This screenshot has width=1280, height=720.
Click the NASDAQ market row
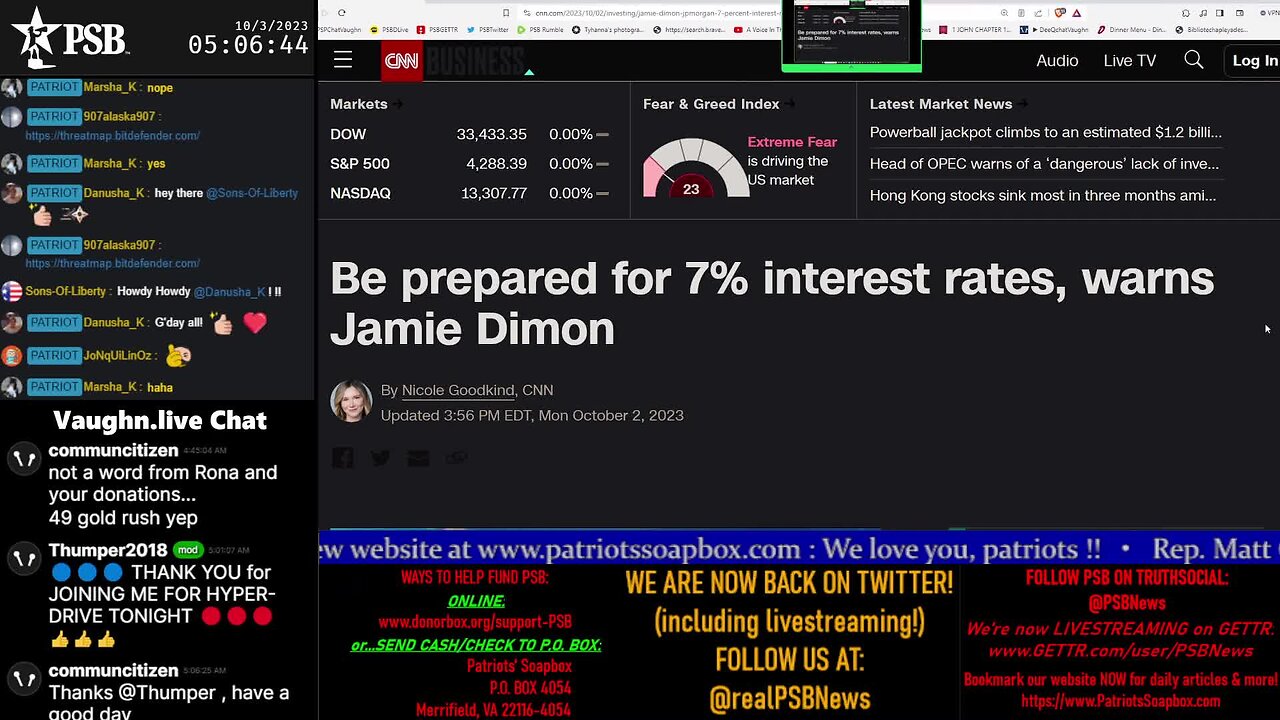[x=469, y=193]
